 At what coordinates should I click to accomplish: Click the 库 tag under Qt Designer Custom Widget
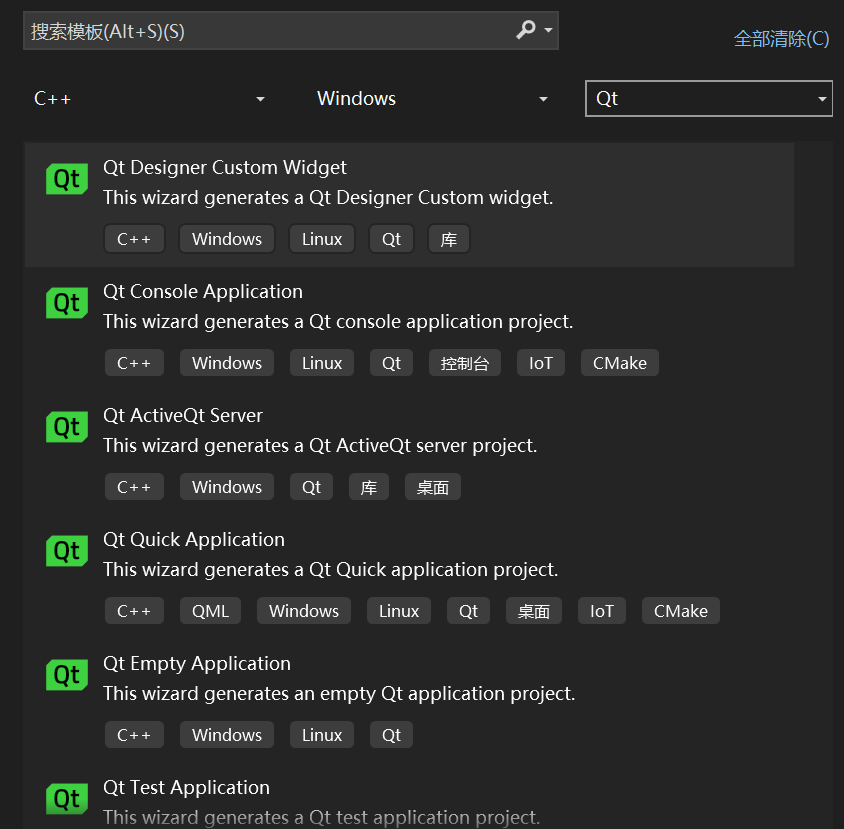[x=448, y=238]
